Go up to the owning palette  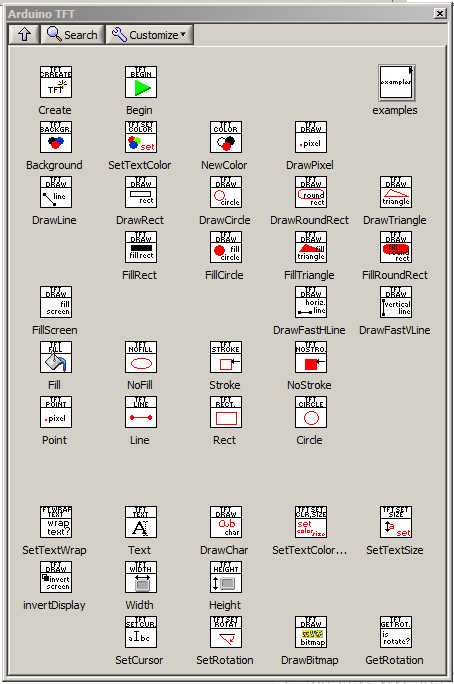click(x=24, y=34)
